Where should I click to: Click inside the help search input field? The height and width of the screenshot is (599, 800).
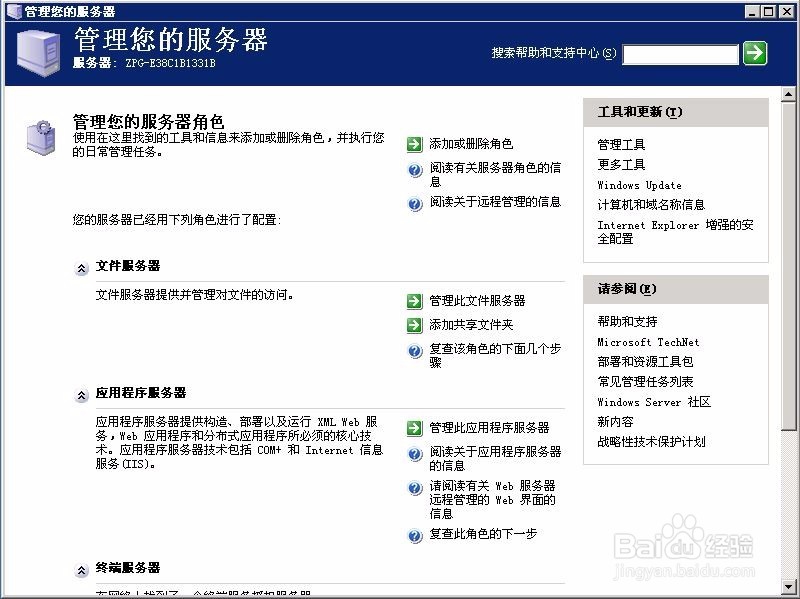tap(680, 54)
